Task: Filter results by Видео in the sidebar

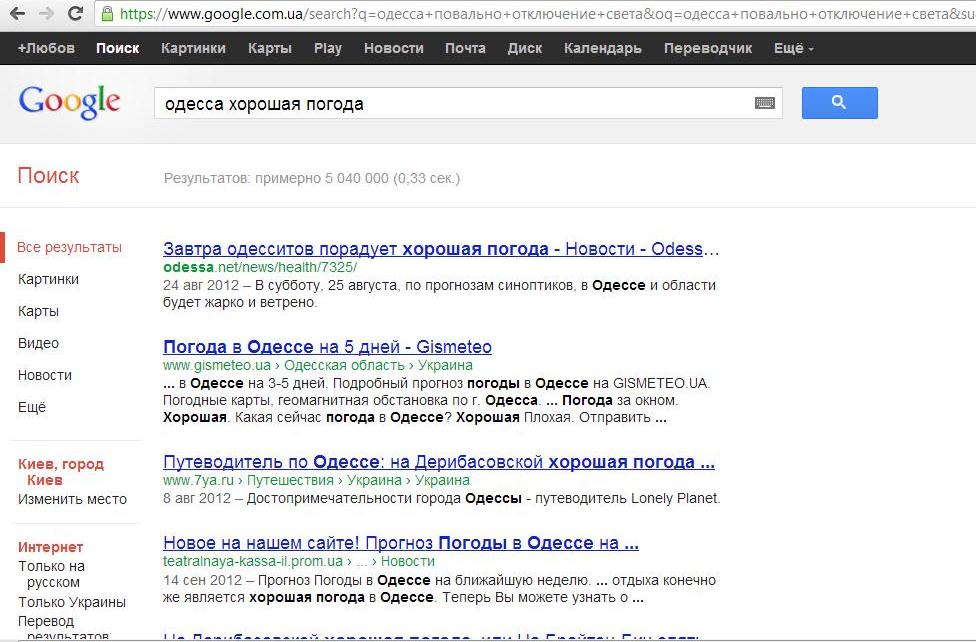Action: tap(38, 343)
